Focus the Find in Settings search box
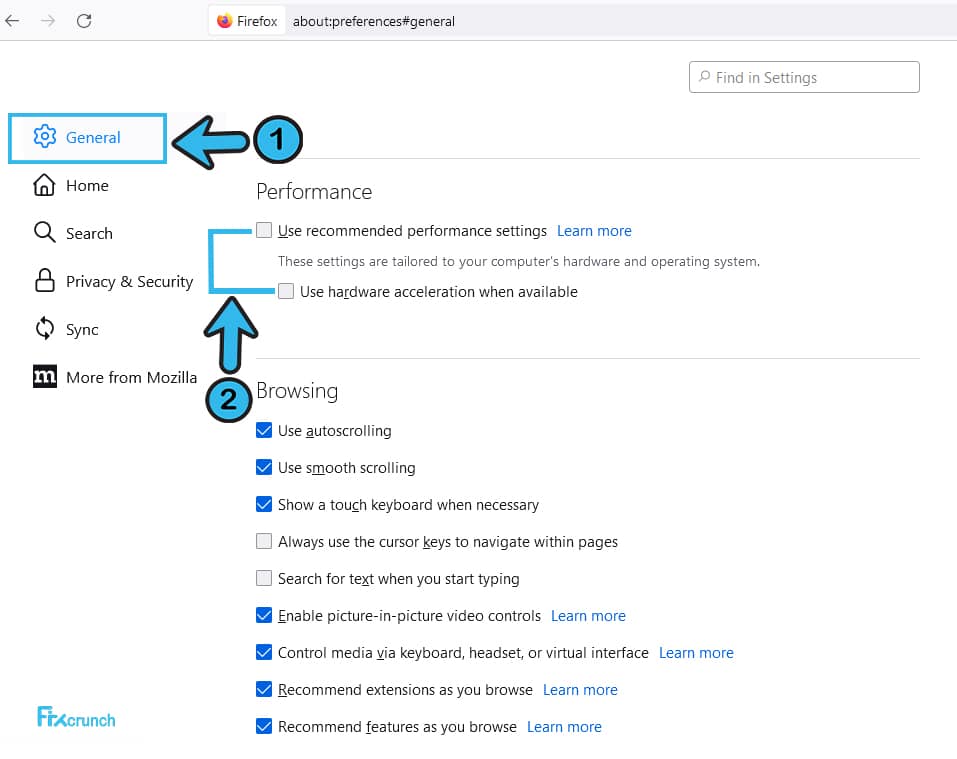957x759 pixels. (x=804, y=77)
